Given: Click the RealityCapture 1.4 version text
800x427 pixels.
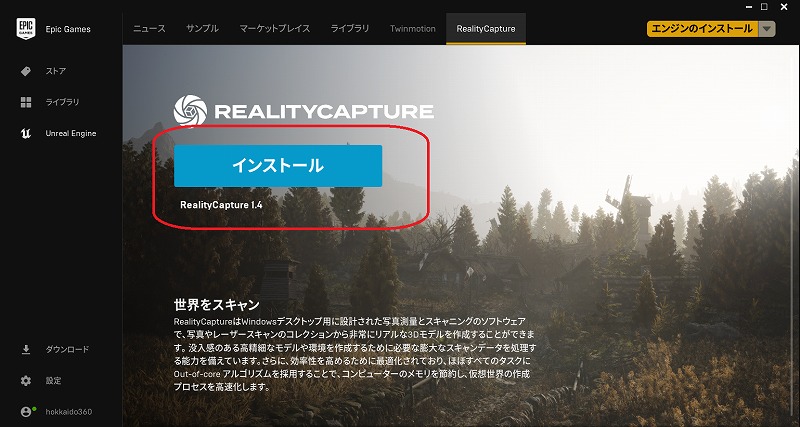Looking at the screenshot, I should tap(221, 205).
